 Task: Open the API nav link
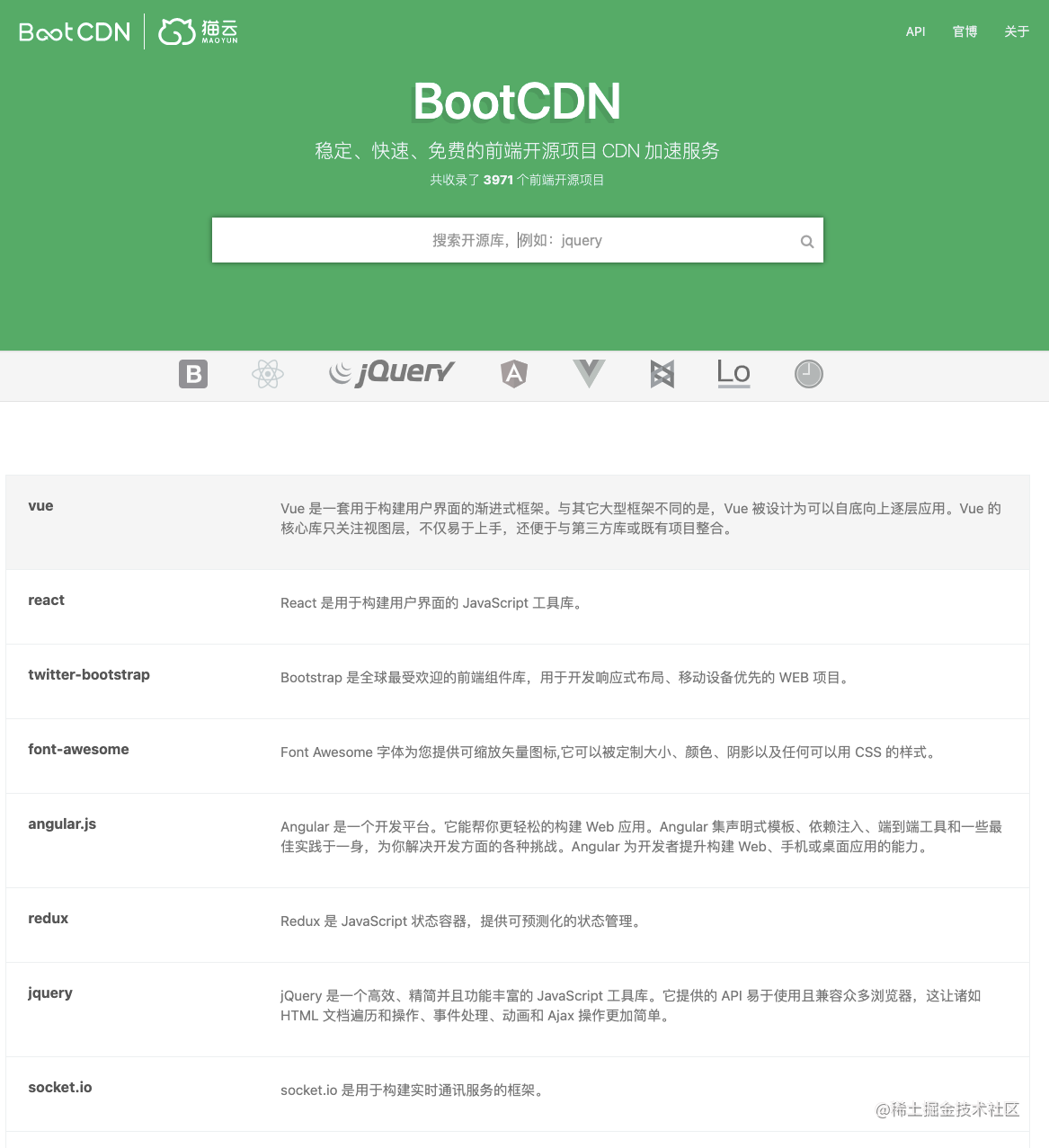pyautogui.click(x=915, y=31)
